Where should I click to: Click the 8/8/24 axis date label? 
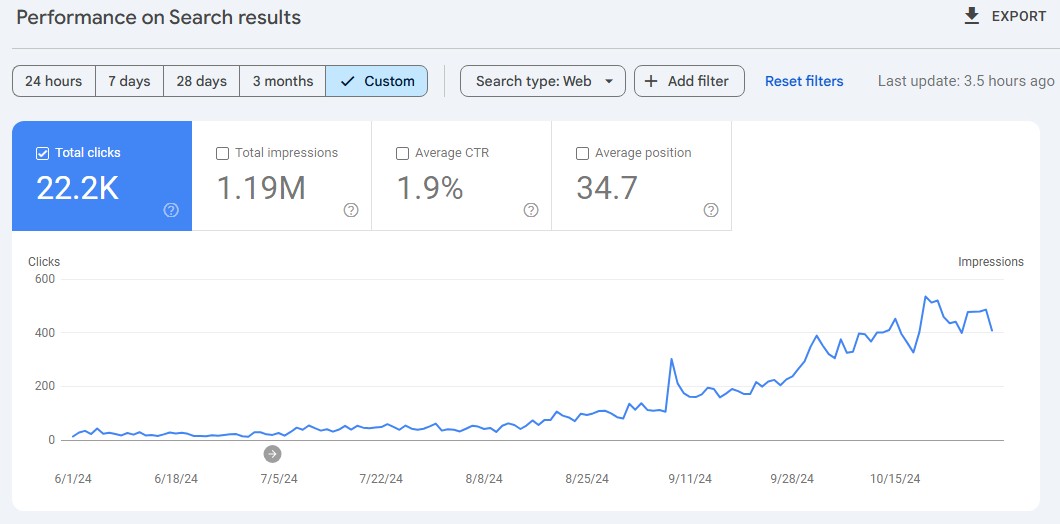484,479
